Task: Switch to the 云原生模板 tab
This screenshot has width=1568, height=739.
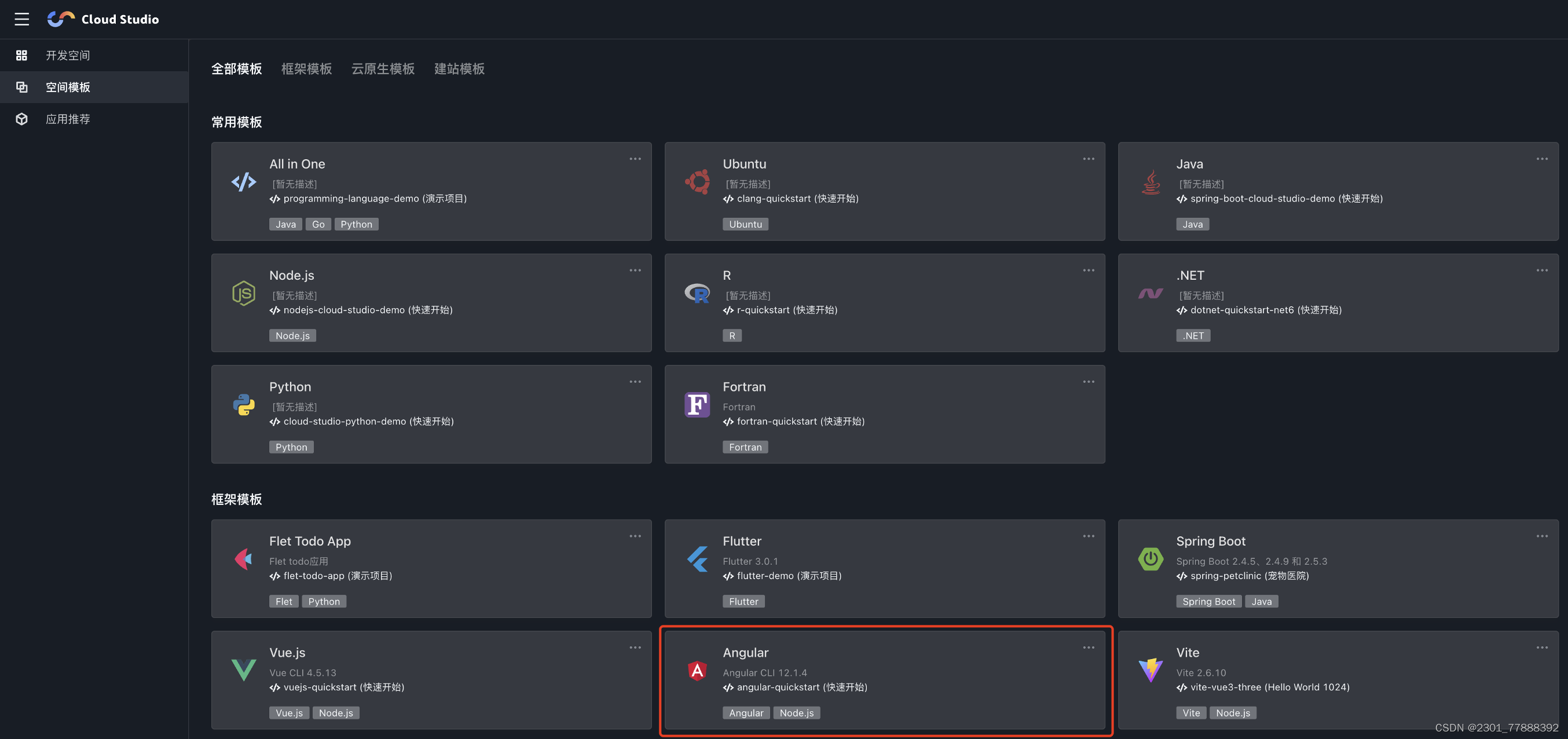Action: click(x=382, y=69)
